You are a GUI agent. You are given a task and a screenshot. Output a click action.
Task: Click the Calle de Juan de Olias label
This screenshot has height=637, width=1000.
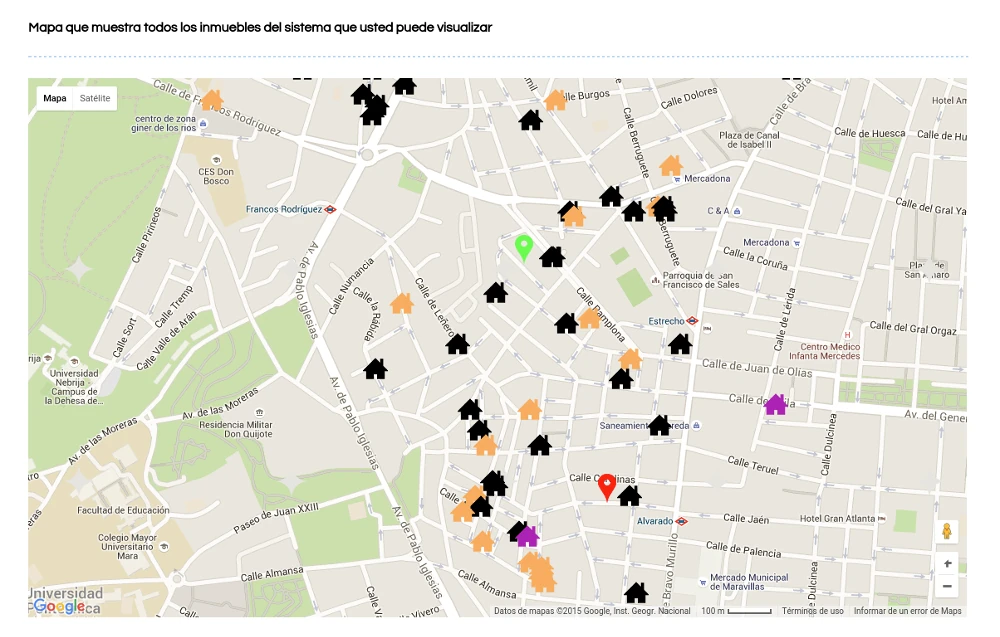tap(757, 368)
